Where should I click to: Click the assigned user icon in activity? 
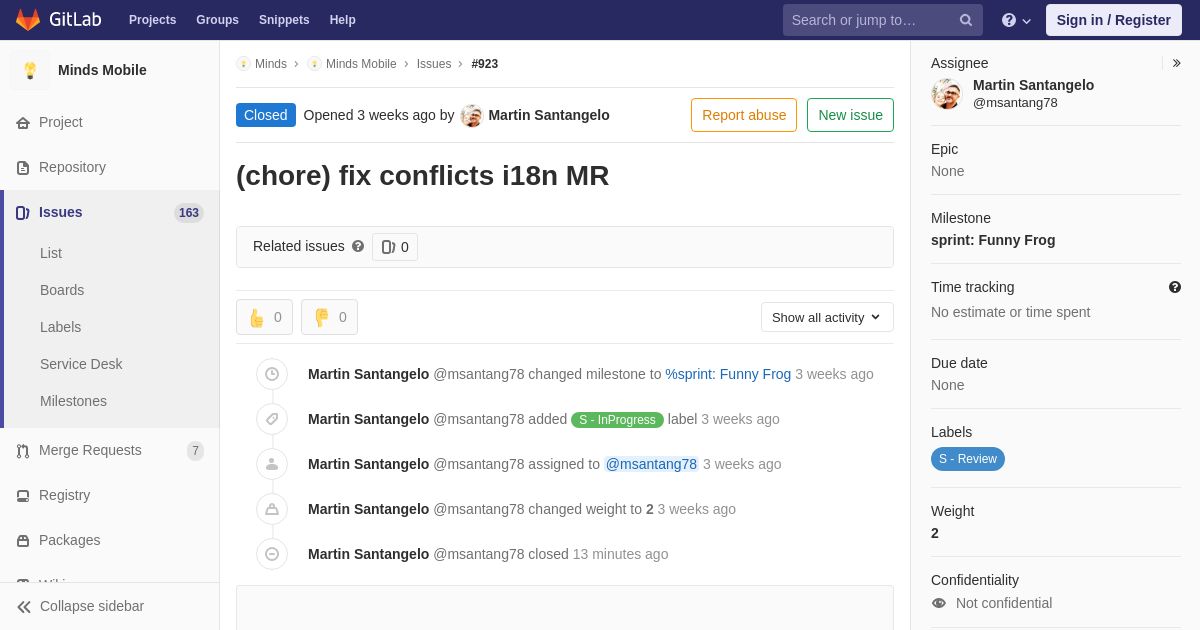272,464
